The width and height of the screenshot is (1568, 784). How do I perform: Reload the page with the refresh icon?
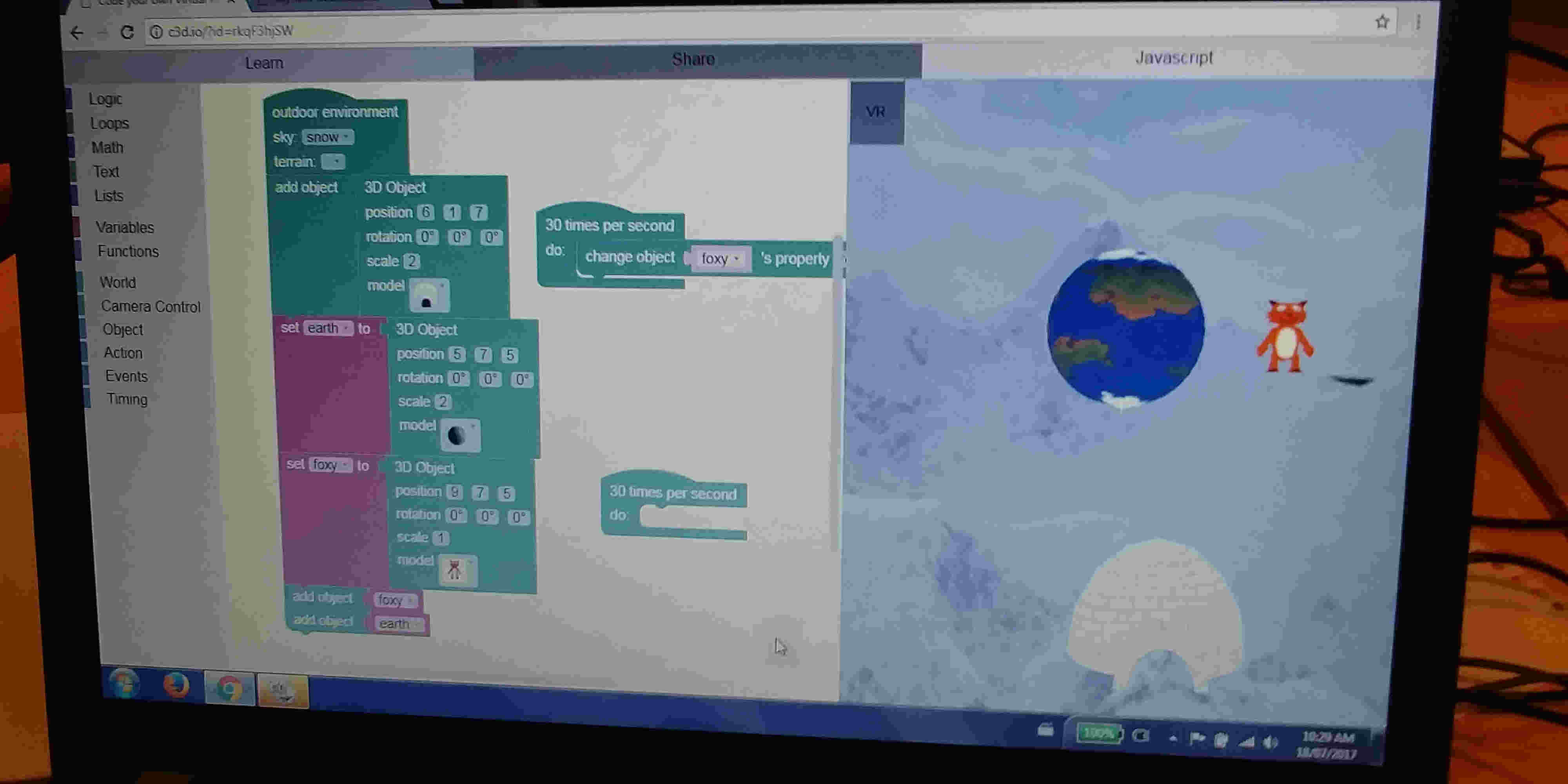pos(127,32)
